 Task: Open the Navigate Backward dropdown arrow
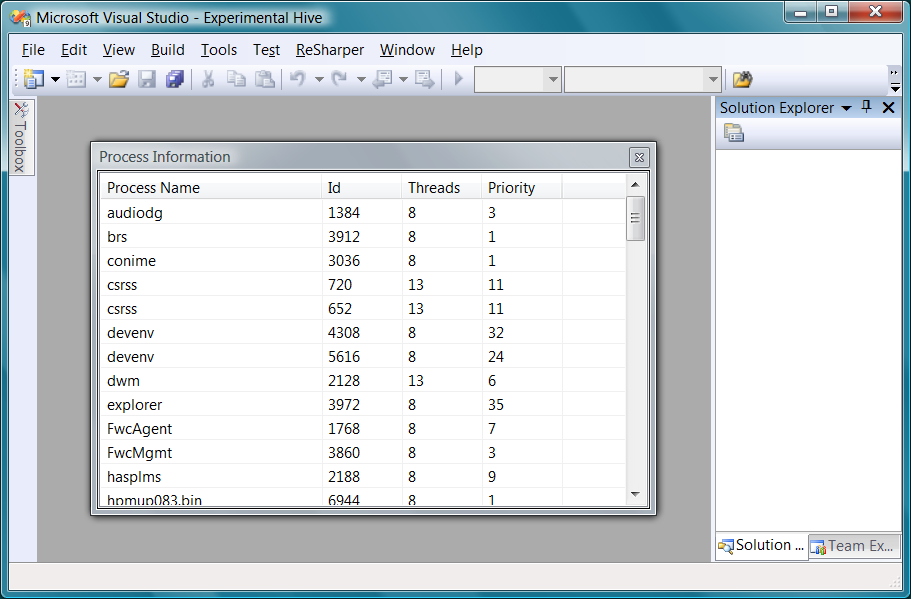point(403,79)
